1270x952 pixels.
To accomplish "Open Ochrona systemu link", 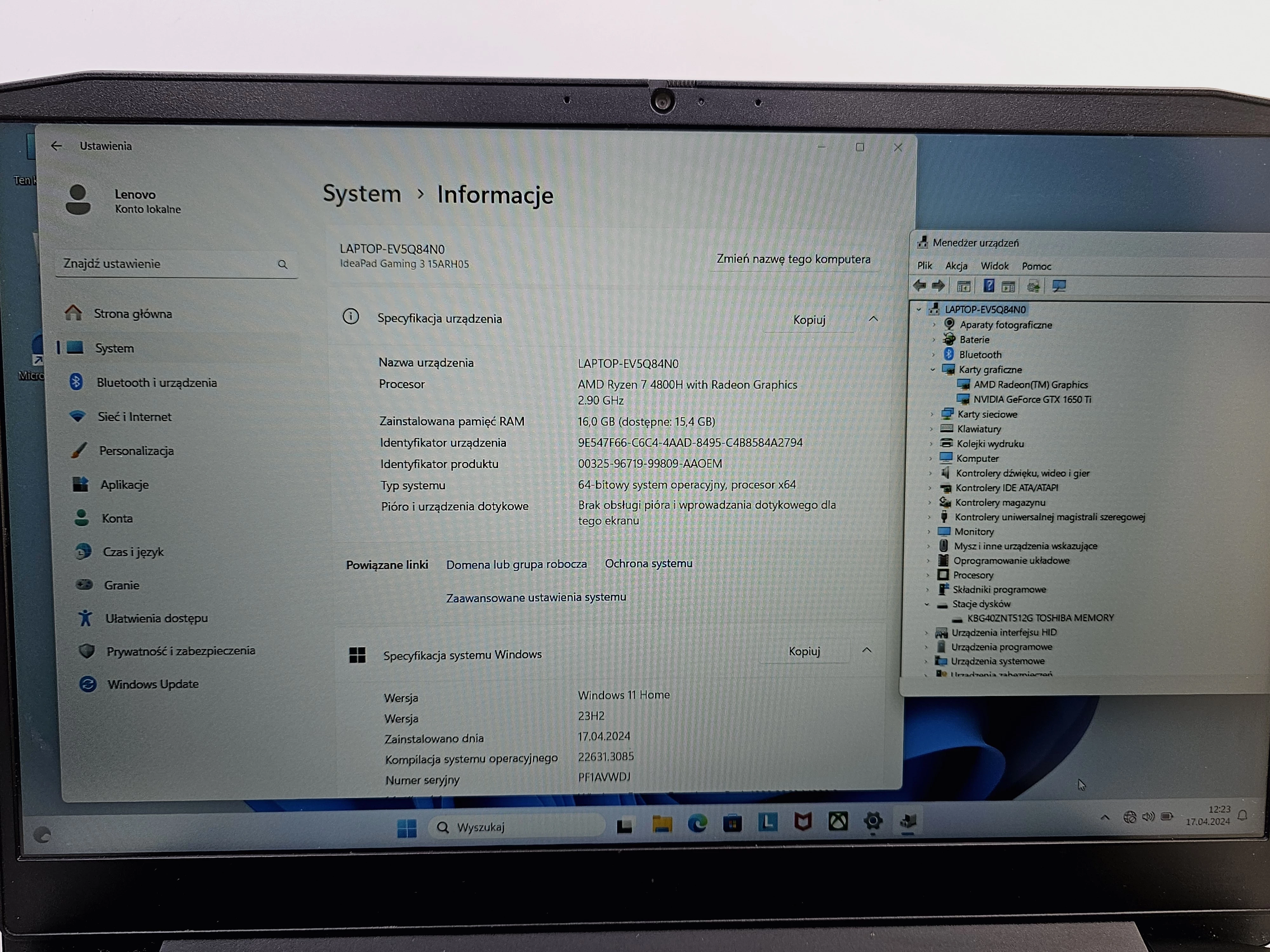I will (649, 564).
